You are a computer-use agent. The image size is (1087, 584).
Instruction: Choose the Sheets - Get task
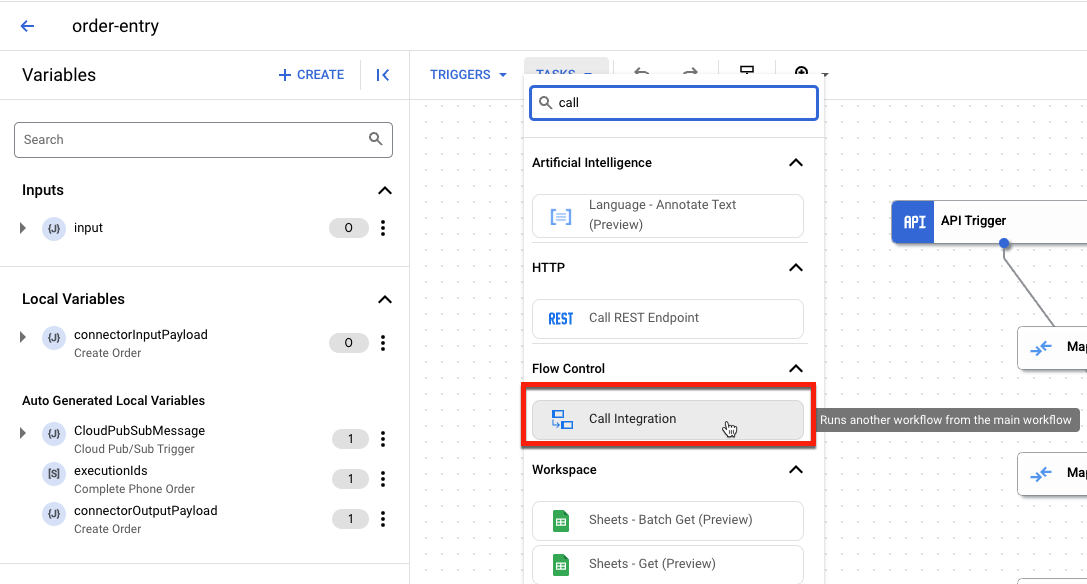coord(668,563)
